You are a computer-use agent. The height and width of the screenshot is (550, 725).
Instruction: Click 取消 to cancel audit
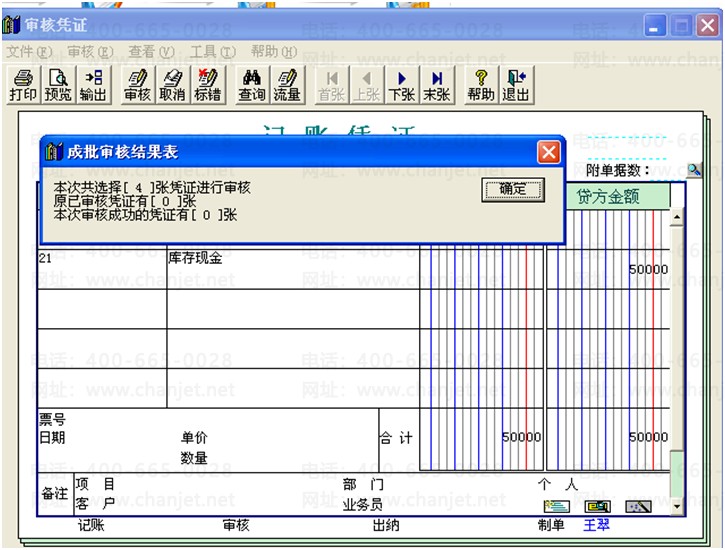[x=172, y=85]
